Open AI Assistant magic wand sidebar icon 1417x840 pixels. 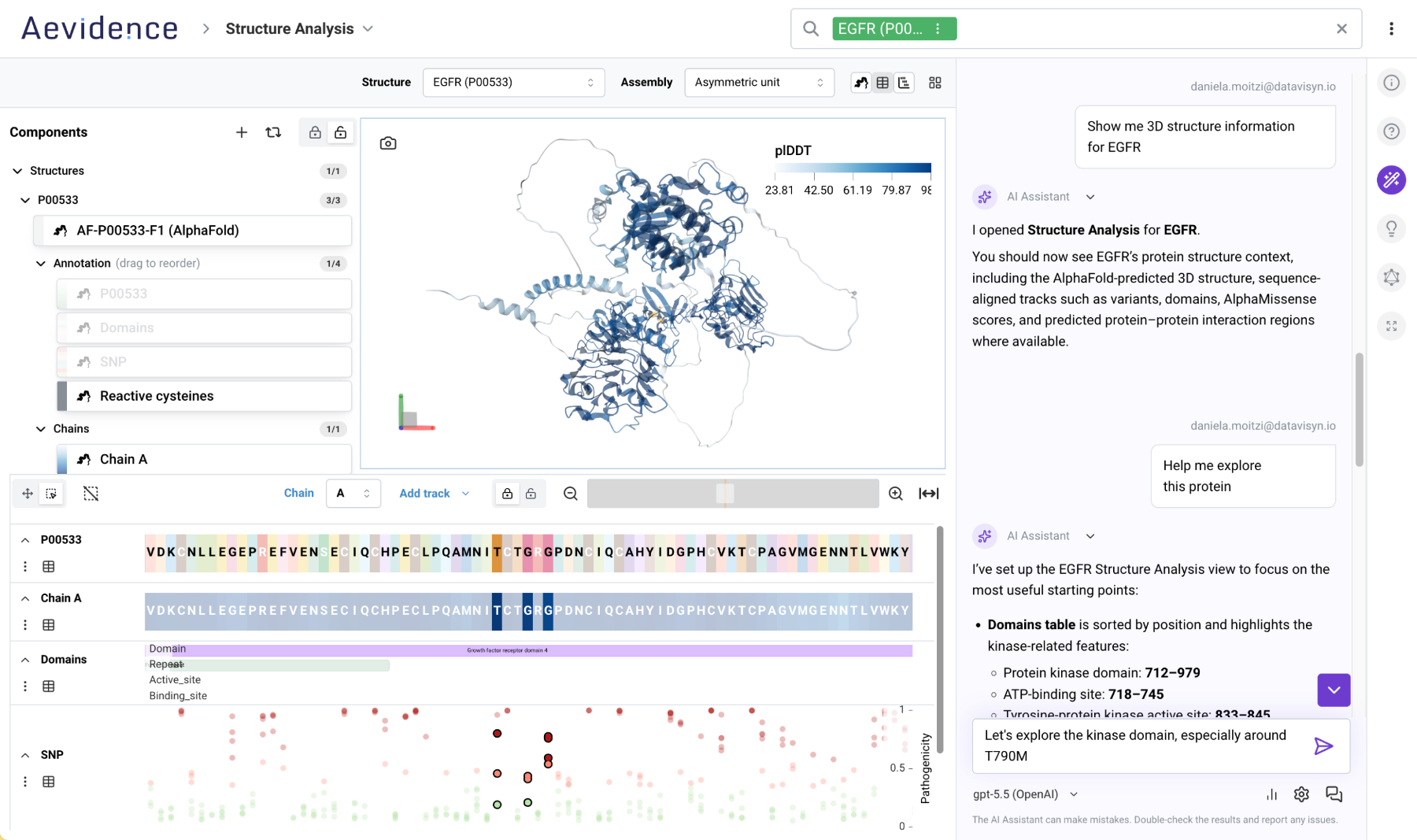pyautogui.click(x=1391, y=180)
